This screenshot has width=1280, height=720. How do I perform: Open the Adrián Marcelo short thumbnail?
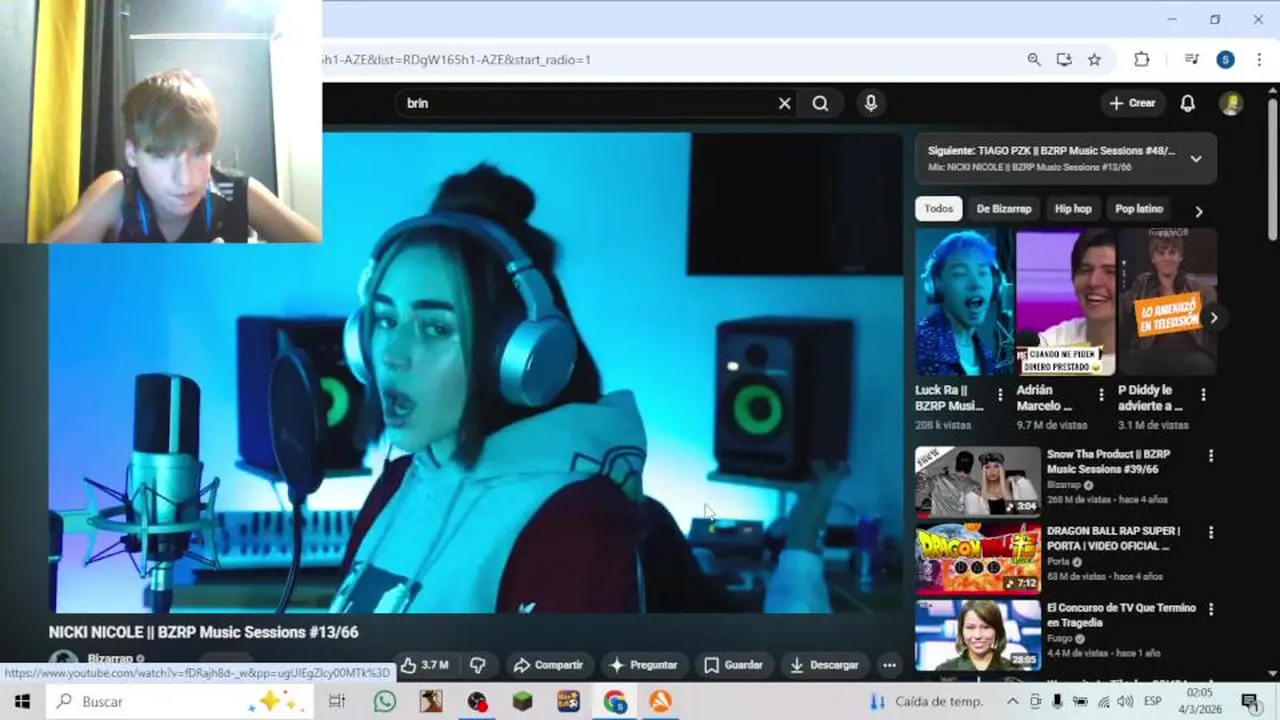1065,302
